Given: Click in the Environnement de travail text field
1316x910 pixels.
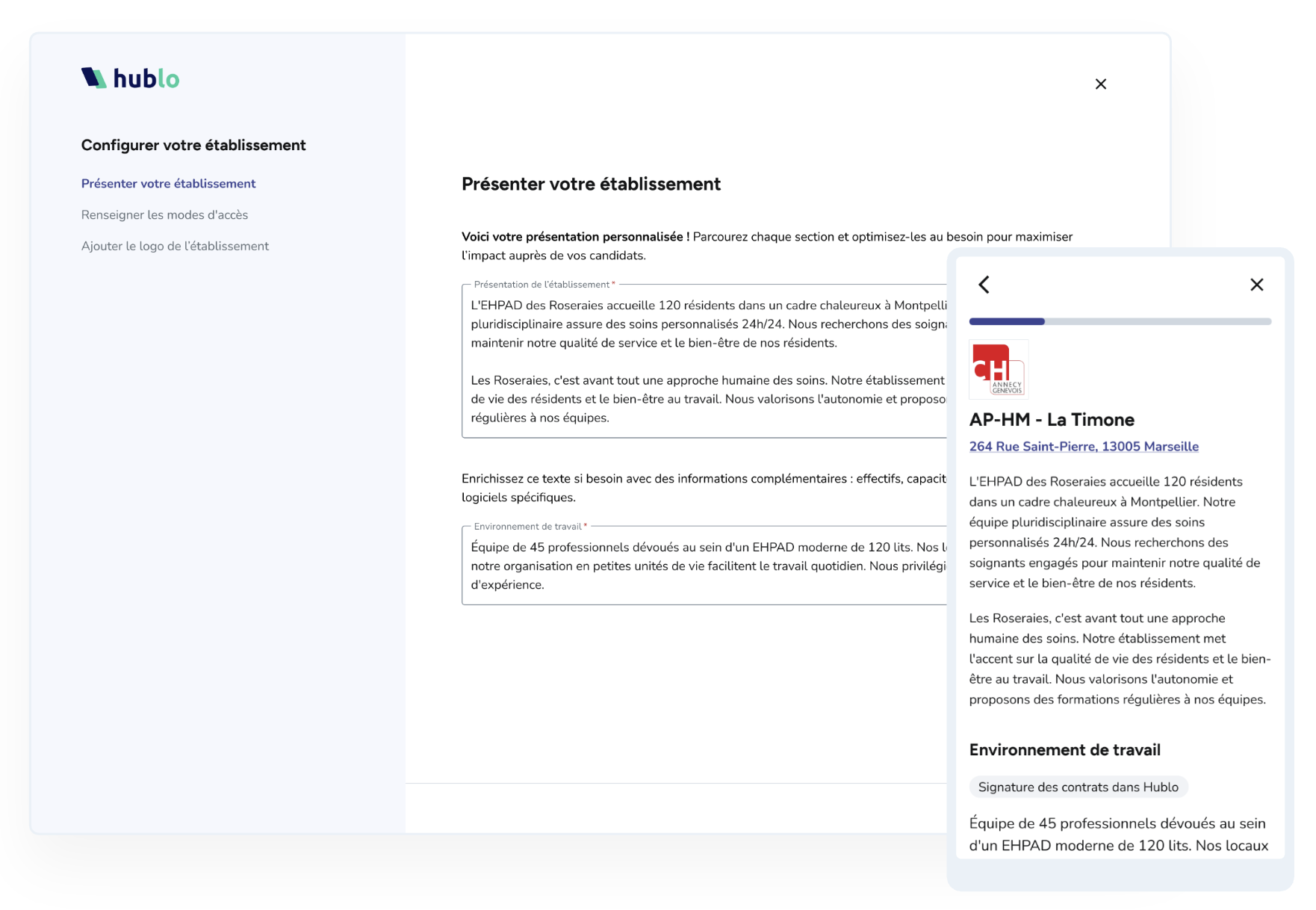Looking at the screenshot, I should [704, 566].
